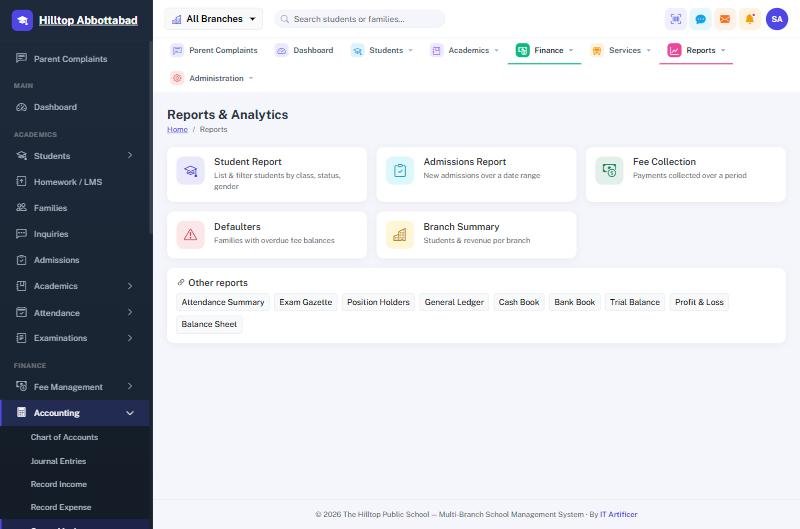
Task: Click the Hilltop Abbottabad title link
Action: coord(88,20)
